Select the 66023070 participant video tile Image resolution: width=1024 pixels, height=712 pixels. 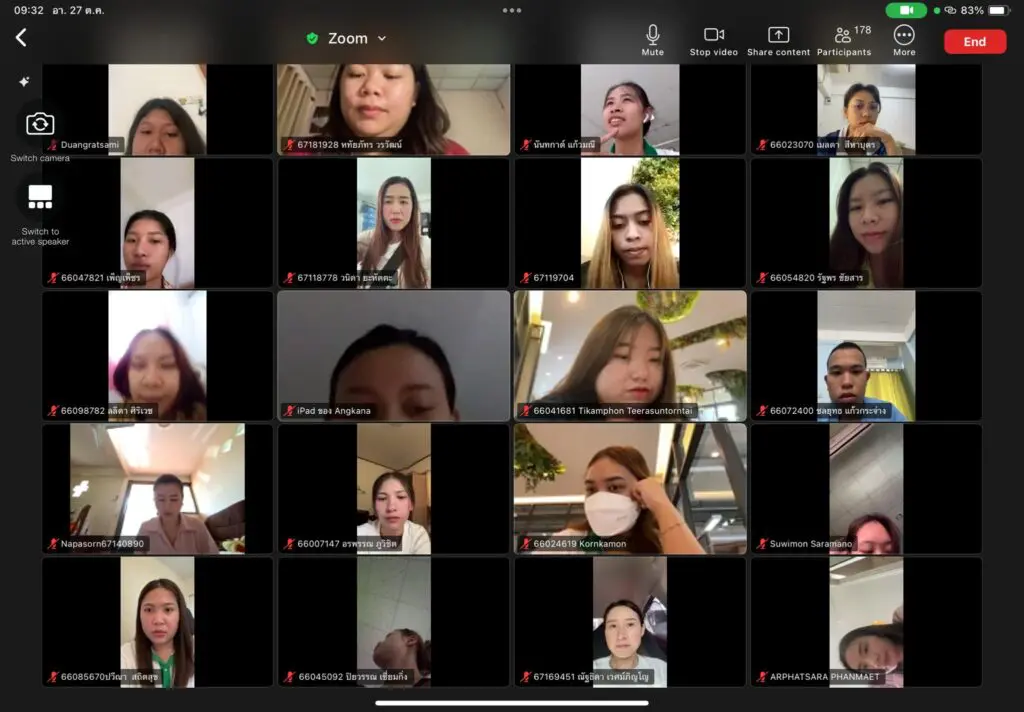tap(866, 109)
